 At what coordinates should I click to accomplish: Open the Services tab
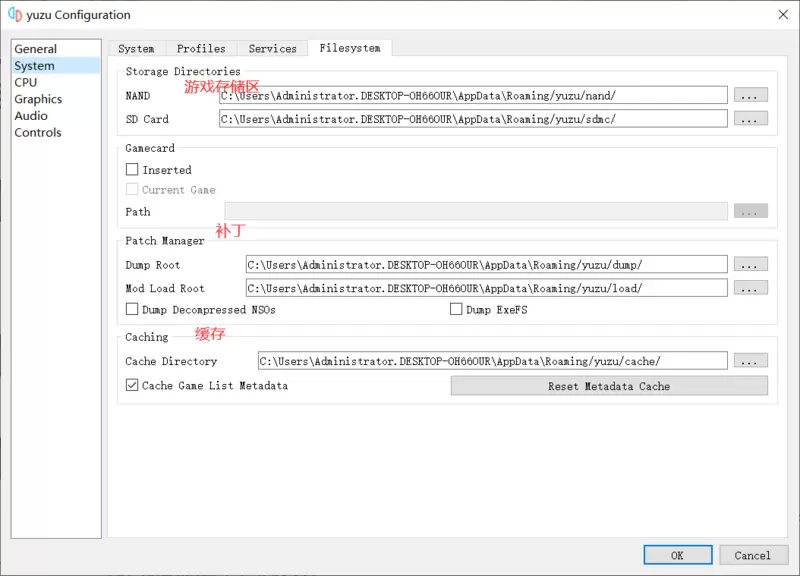click(272, 48)
